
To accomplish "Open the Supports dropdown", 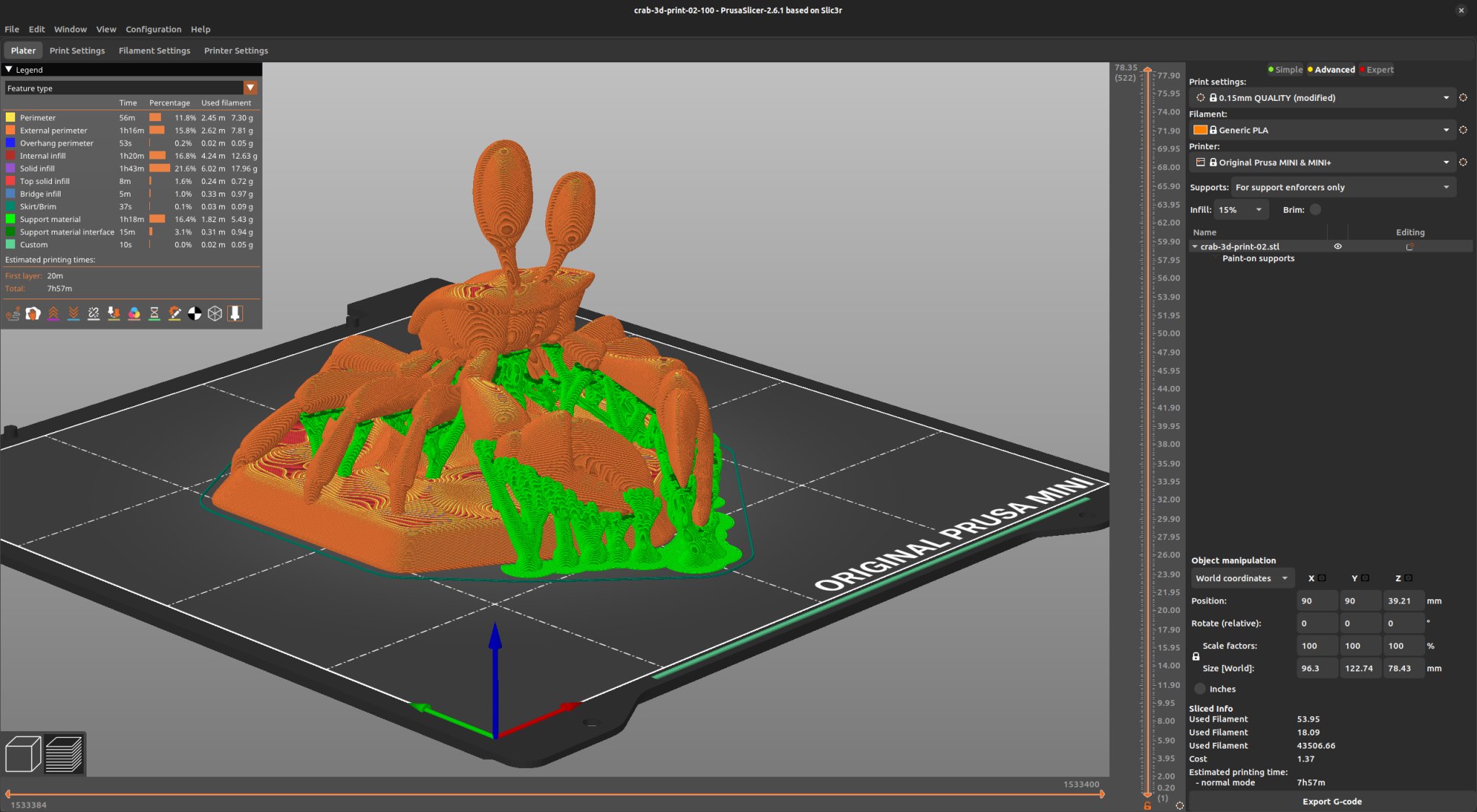I will tap(1343, 187).
